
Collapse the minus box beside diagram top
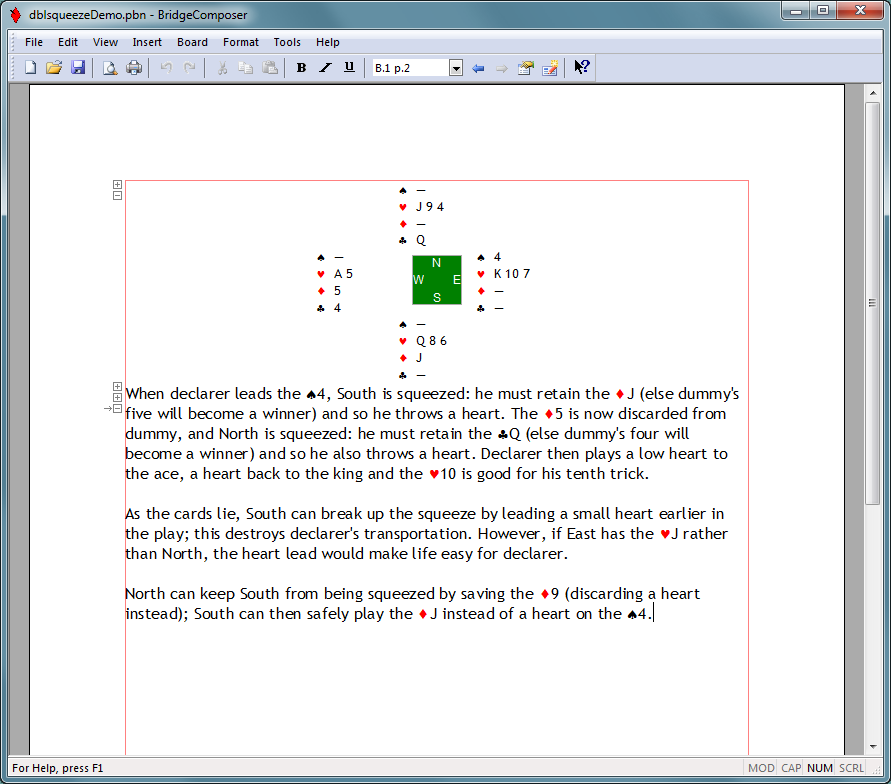117,195
